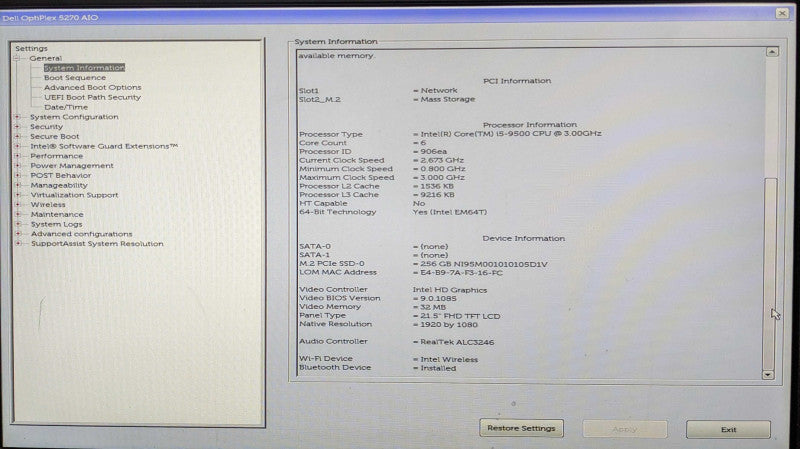The image size is (800, 449).
Task: Expand SupportAssist System Resolution node
Action: pos(17,243)
